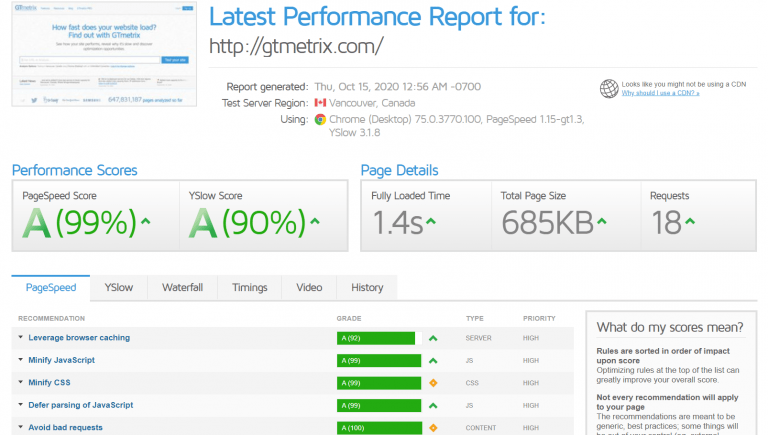Image resolution: width=768 pixels, height=435 pixels.
Task: Click 'What do my scores mean?' heading
Action: tap(670, 327)
